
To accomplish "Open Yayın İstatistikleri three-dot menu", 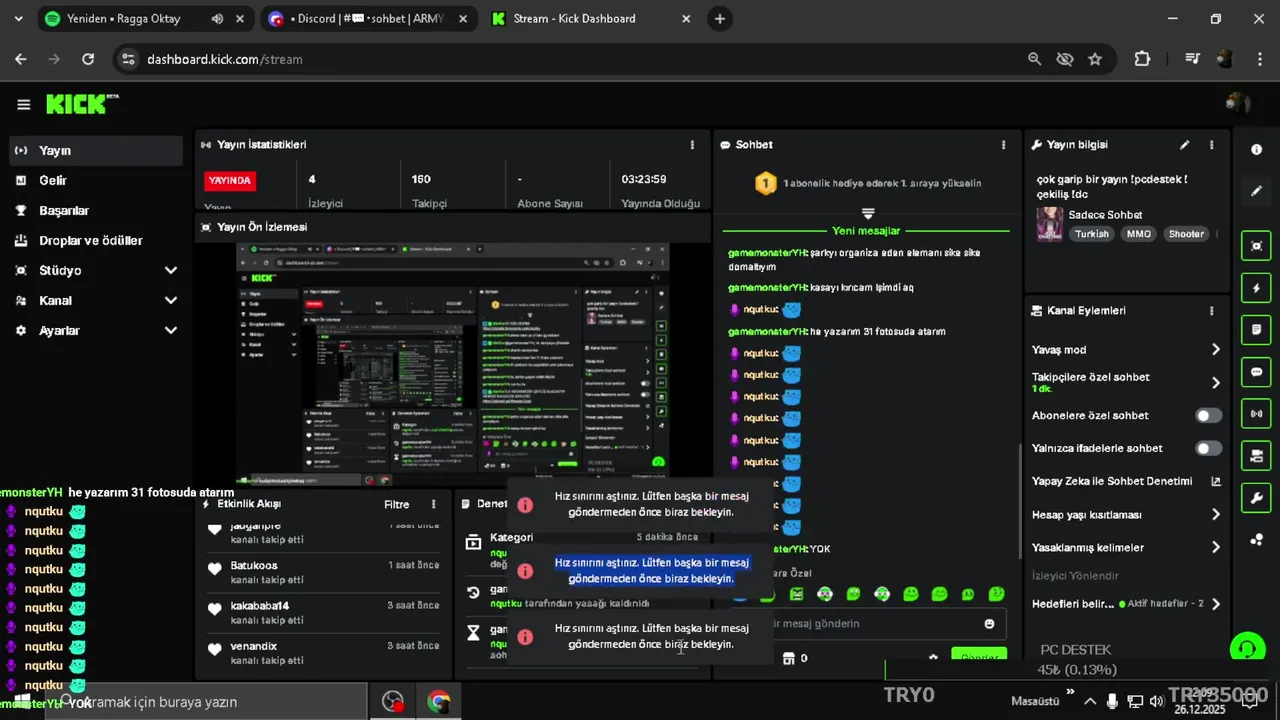I will pyautogui.click(x=692, y=145).
